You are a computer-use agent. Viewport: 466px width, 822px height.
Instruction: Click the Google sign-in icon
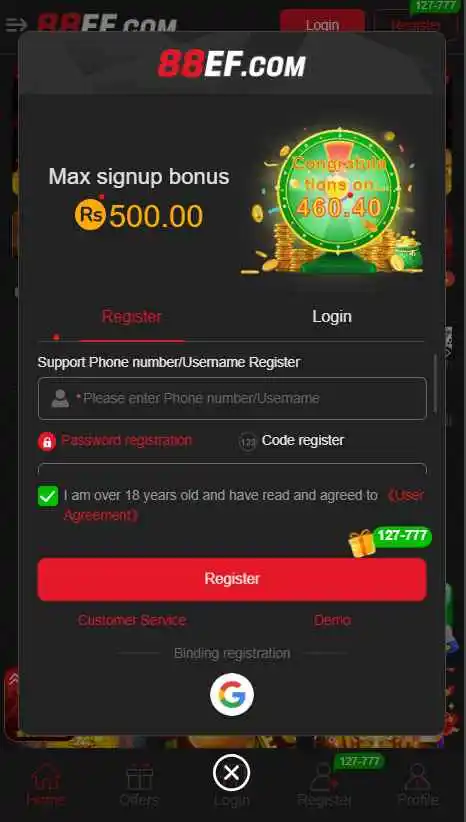(x=232, y=695)
